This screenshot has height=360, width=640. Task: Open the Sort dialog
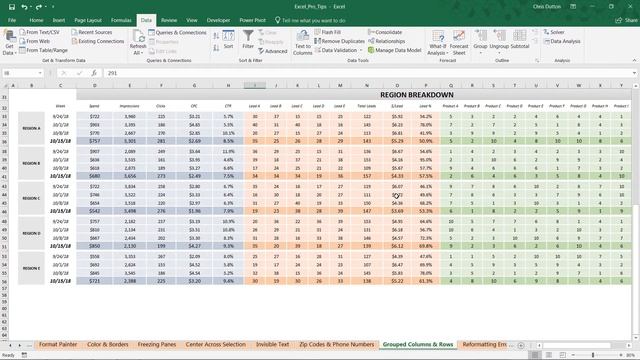228,40
